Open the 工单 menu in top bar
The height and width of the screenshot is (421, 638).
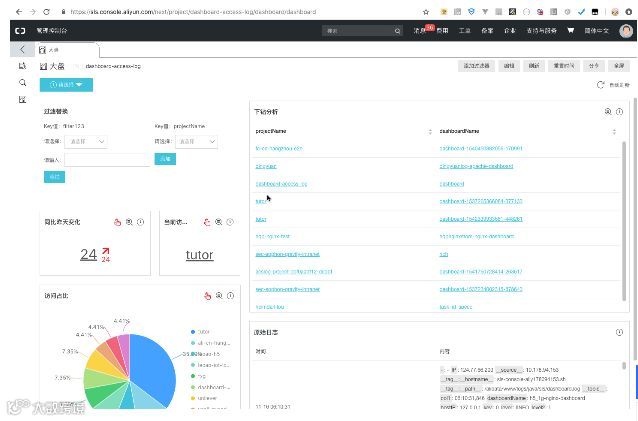[465, 31]
